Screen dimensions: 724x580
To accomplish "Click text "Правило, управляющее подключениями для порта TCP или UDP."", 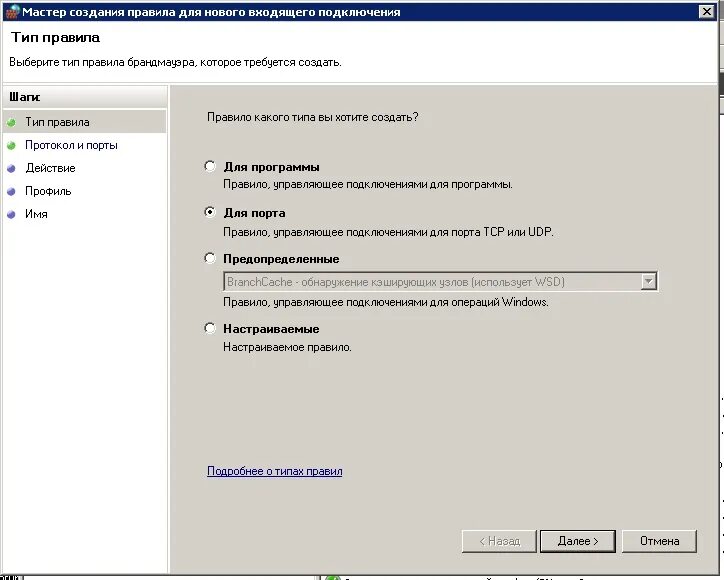I will click(388, 232).
